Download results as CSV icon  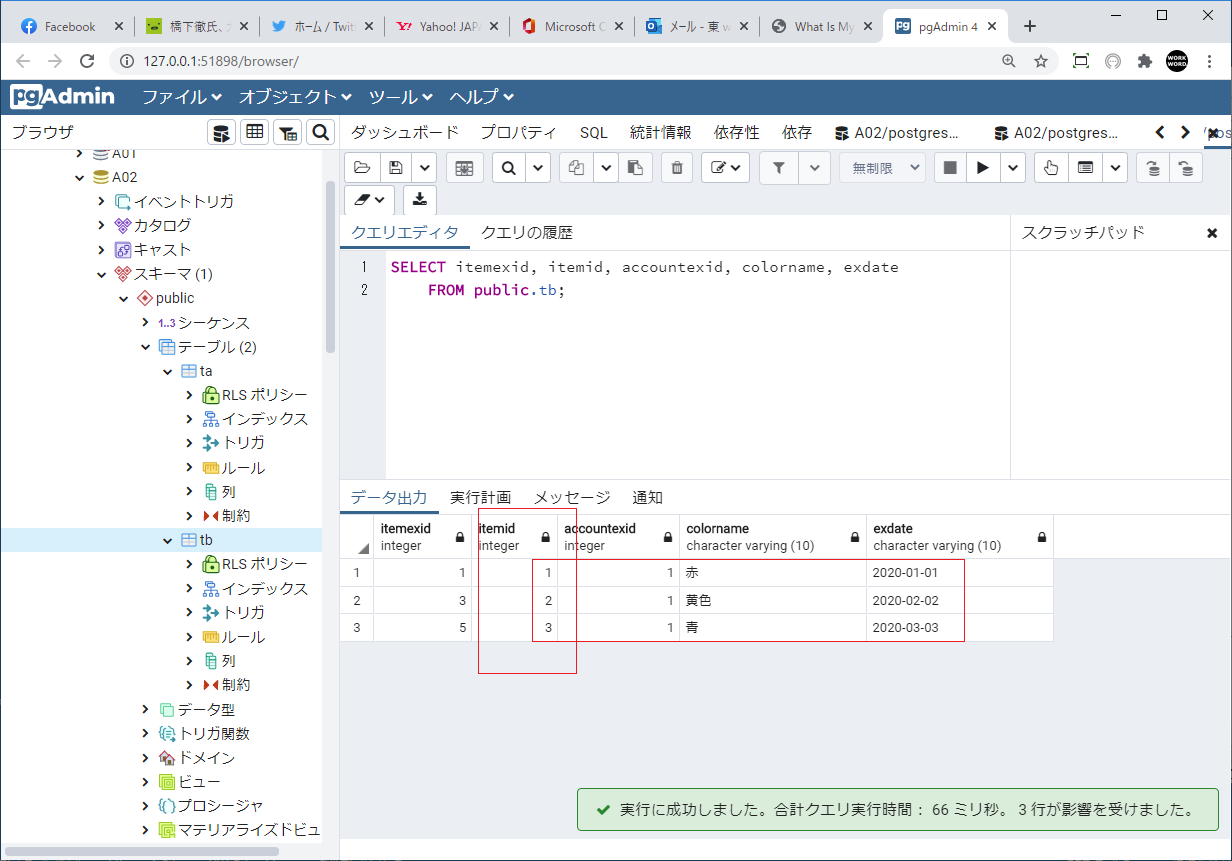[420, 199]
